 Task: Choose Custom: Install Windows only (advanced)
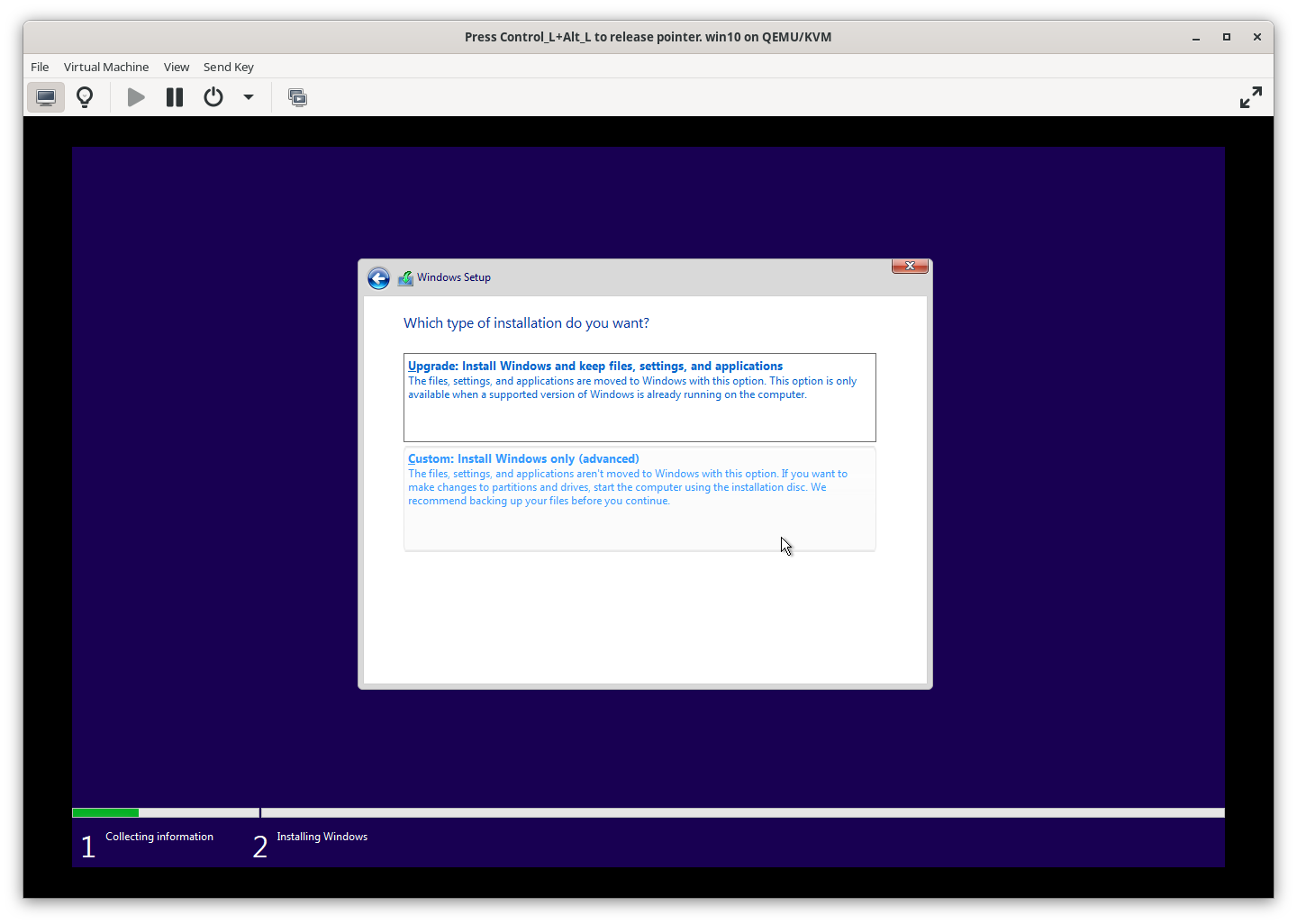pyautogui.click(x=639, y=499)
